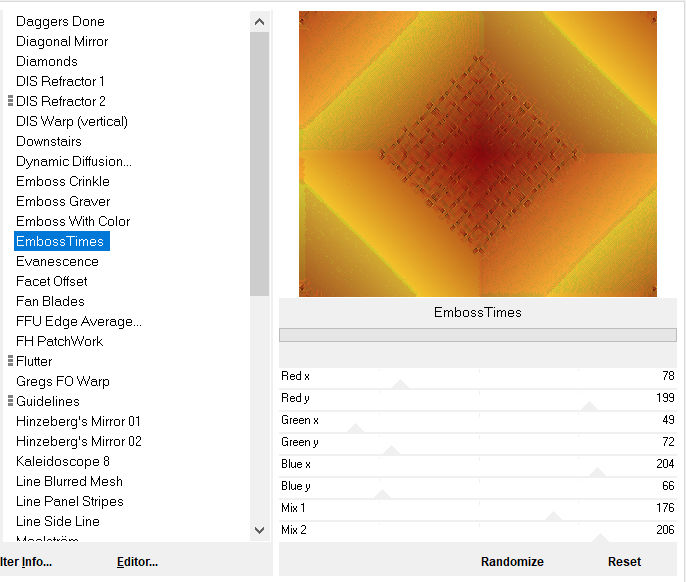Open the Editor... dialog
This screenshot has height=582, width=686.
tap(137, 562)
